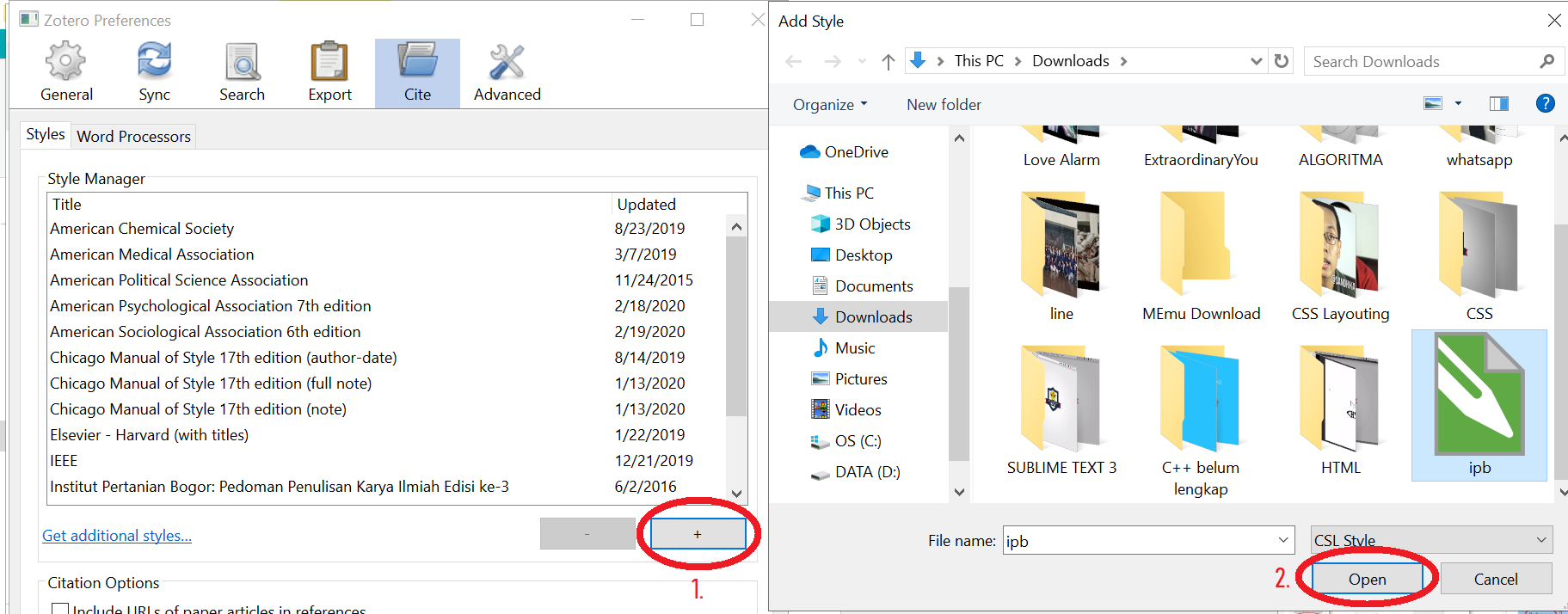Click the Get additional styles link

(117, 536)
